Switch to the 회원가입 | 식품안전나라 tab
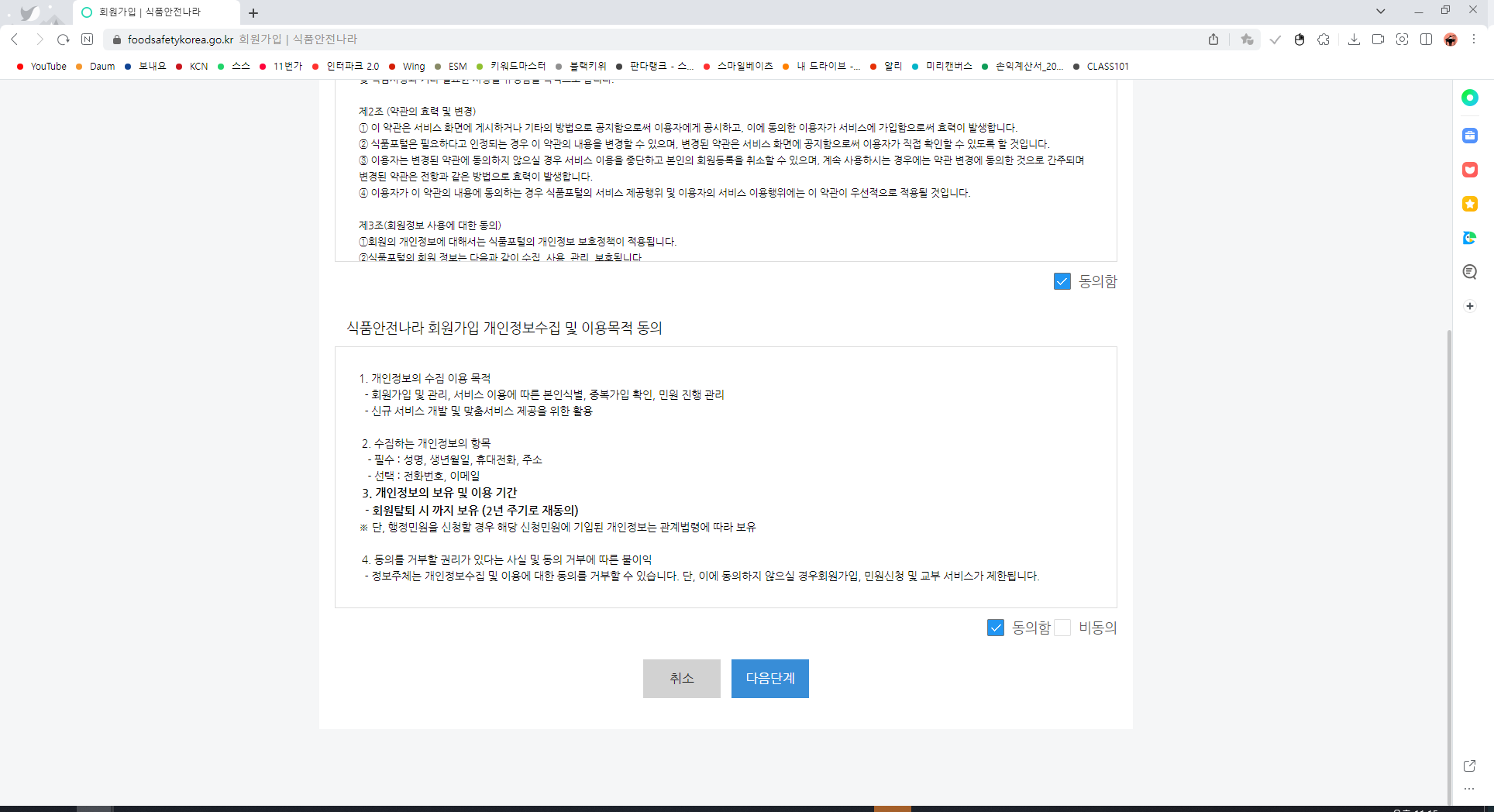The image size is (1494, 812). tap(156, 12)
